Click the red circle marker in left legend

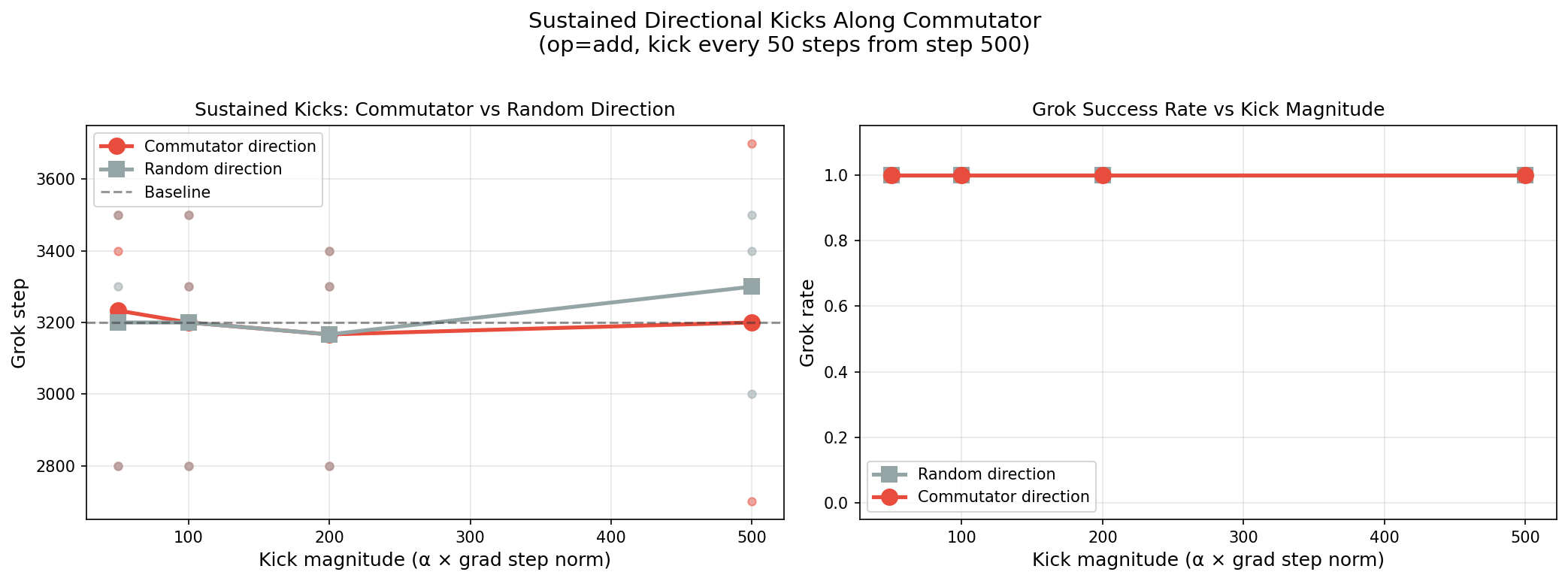point(117,146)
